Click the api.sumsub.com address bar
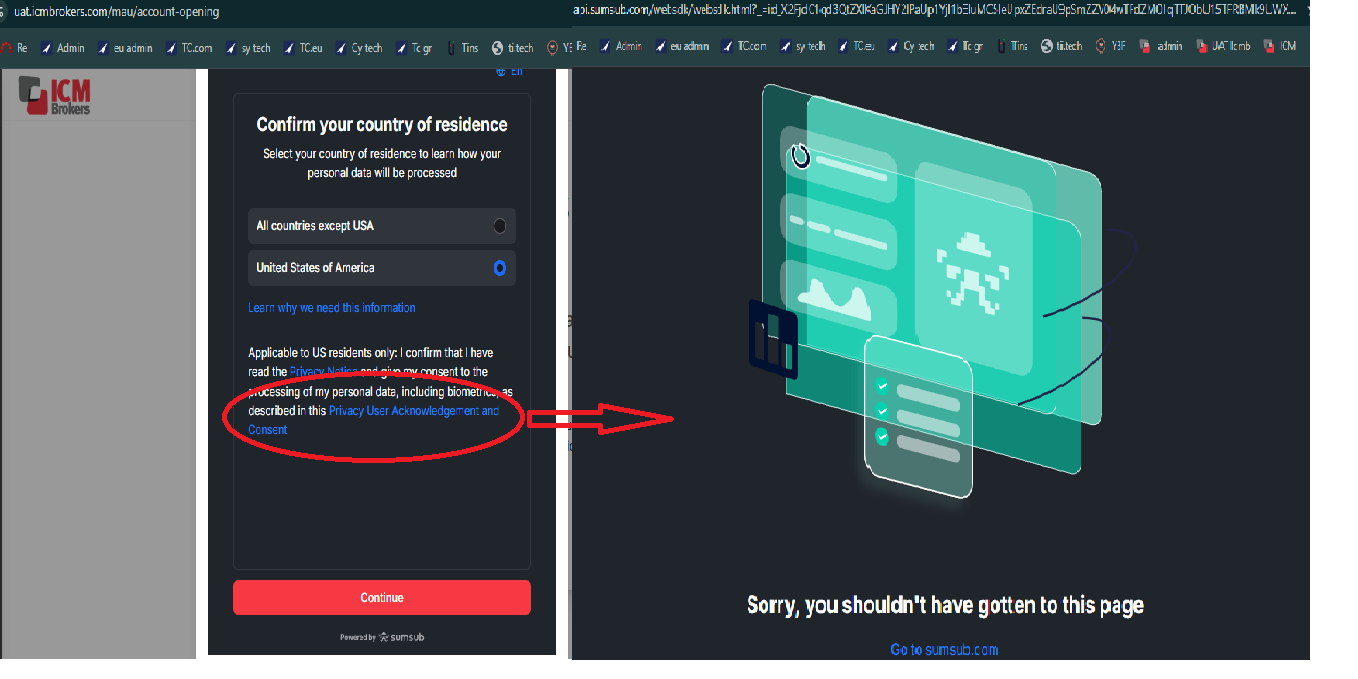 [x=930, y=10]
